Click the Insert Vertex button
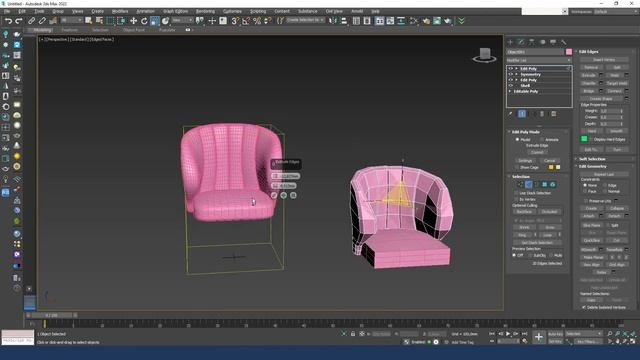The width and height of the screenshot is (640, 360). (x=604, y=60)
